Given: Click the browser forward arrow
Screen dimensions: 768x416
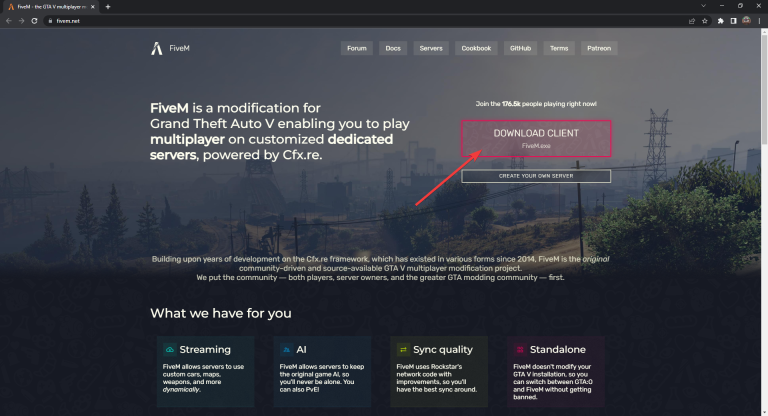Looking at the screenshot, I should click(22, 21).
